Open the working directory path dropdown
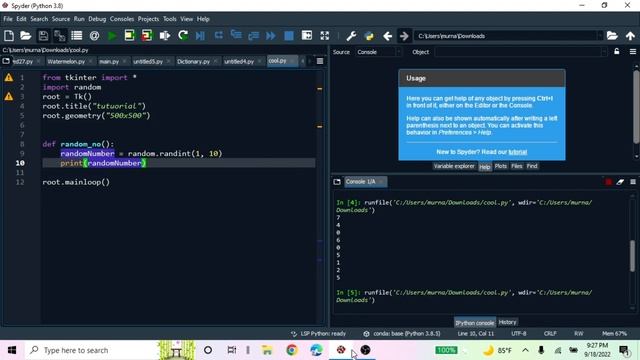The height and width of the screenshot is (360, 640). click(600, 36)
